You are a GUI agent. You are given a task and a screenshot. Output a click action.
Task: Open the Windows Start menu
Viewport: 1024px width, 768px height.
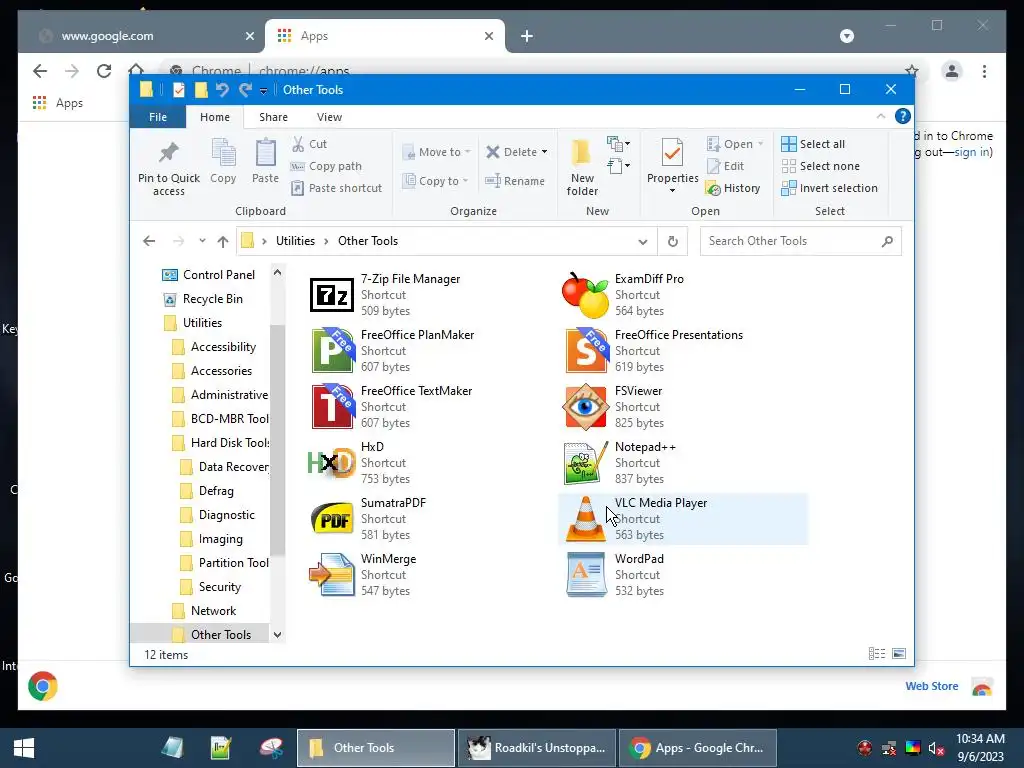coord(24,748)
